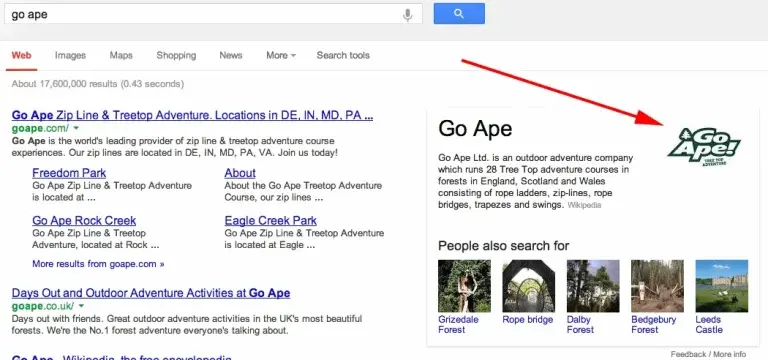The width and height of the screenshot is (768, 360).
Task: Click the Feedback link below the panel
Action: [x=689, y=354]
